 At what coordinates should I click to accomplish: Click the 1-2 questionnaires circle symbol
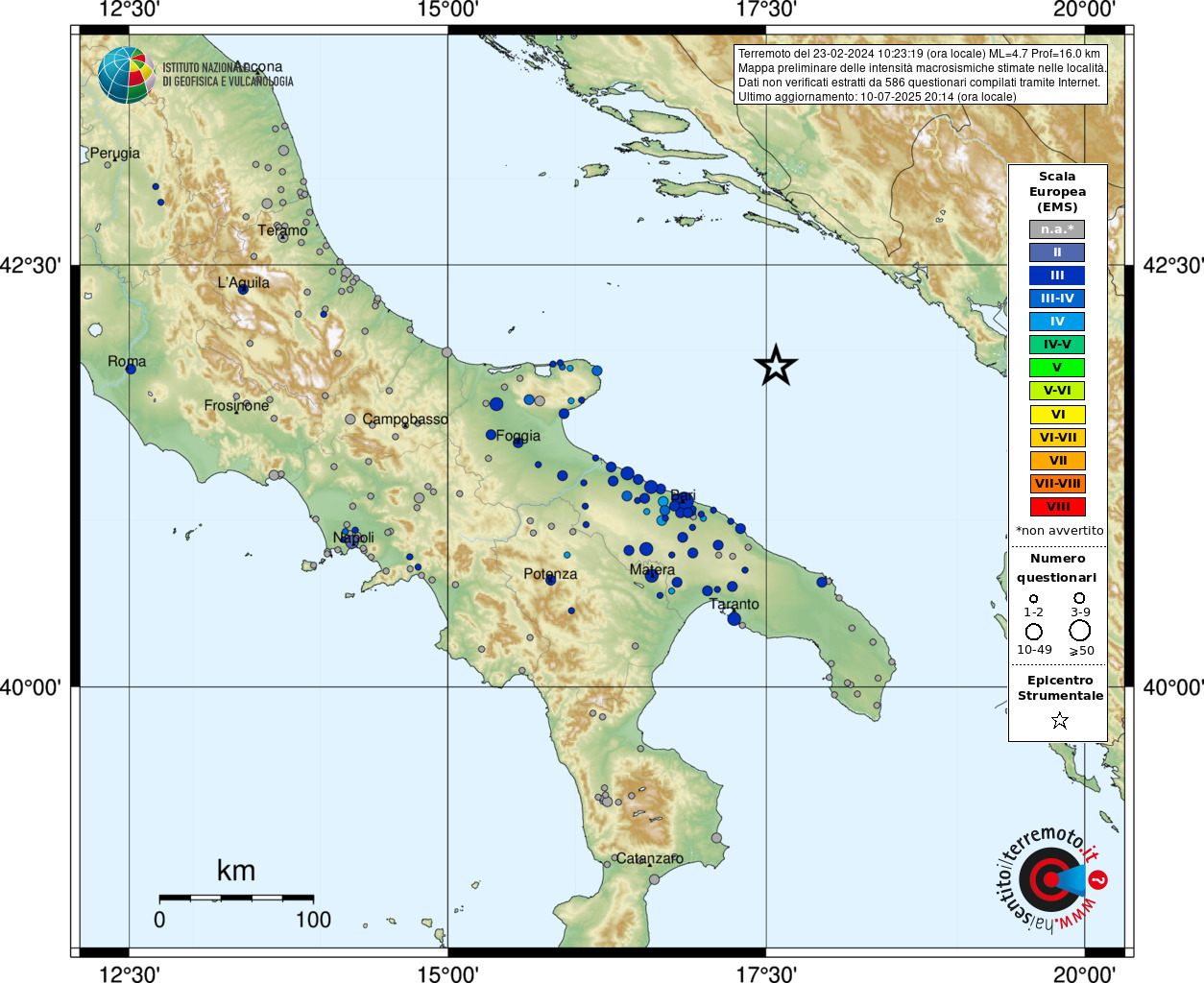point(1034,598)
